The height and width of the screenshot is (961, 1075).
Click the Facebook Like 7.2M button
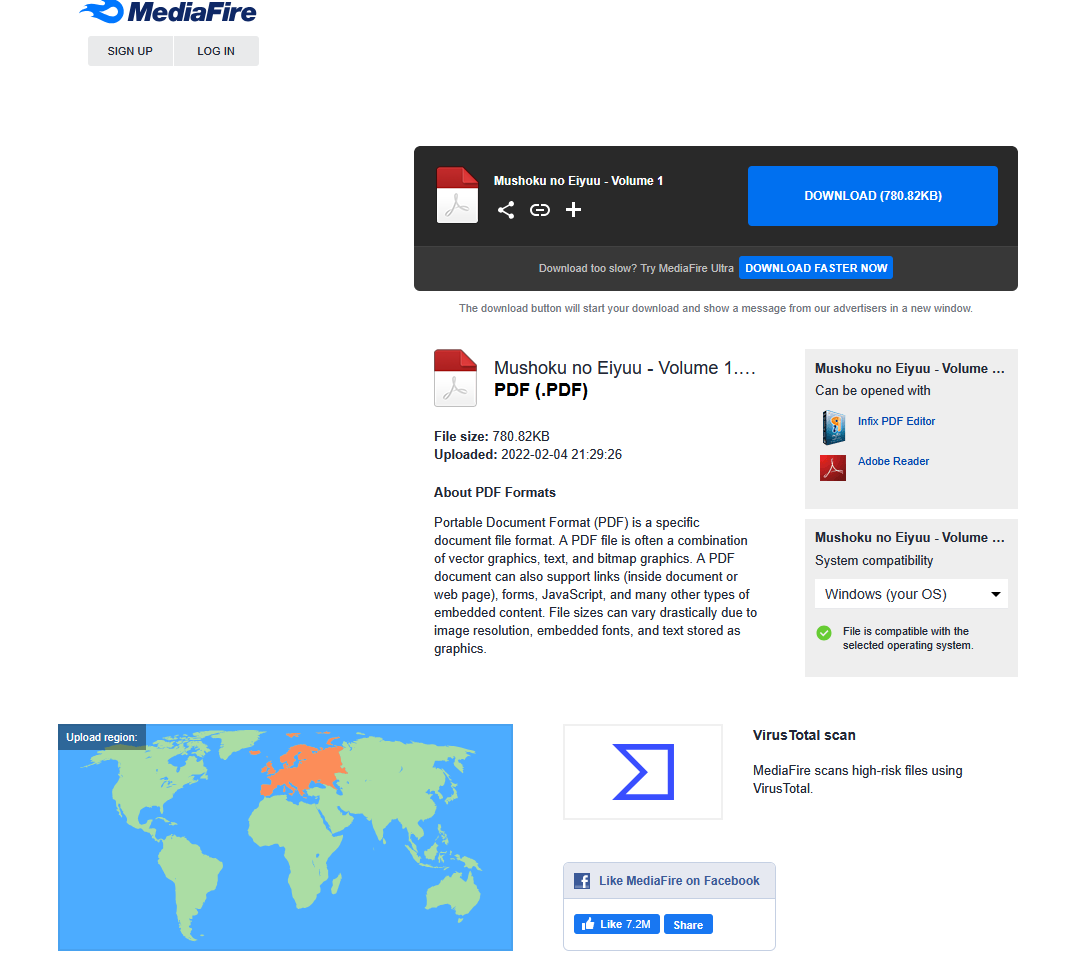point(617,924)
